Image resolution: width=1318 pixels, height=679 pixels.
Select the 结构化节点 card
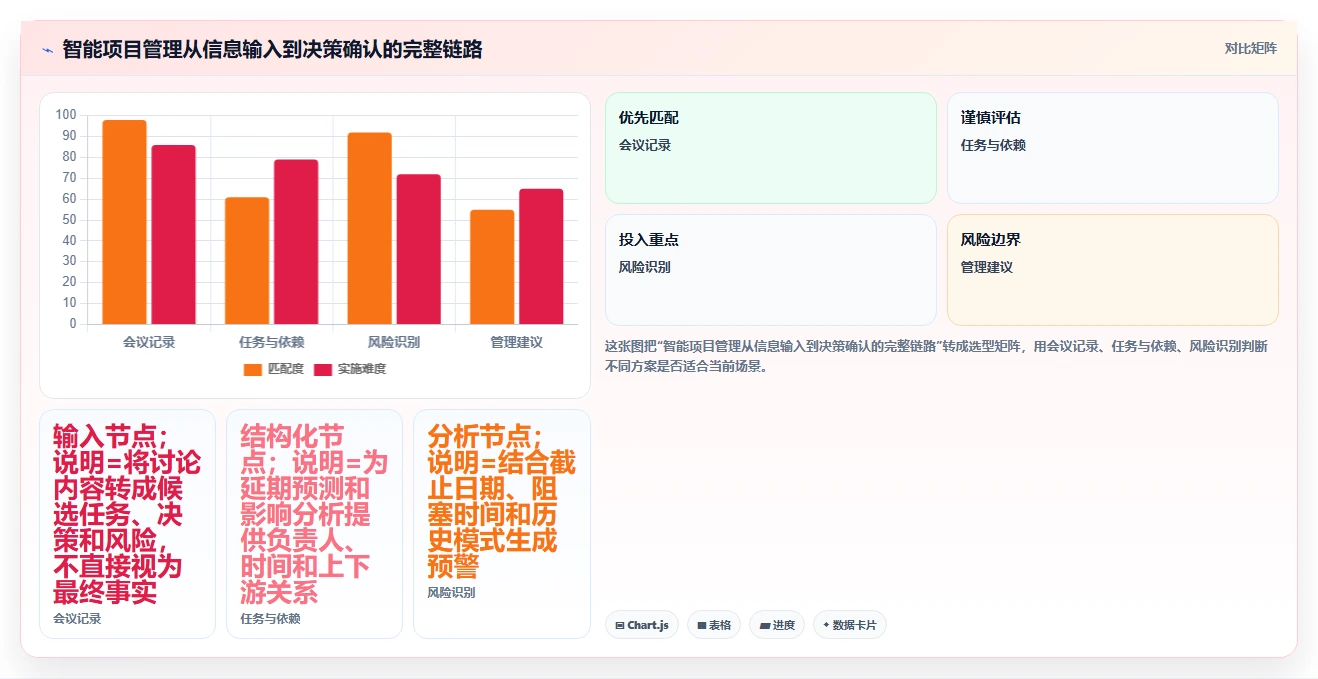pos(314,524)
